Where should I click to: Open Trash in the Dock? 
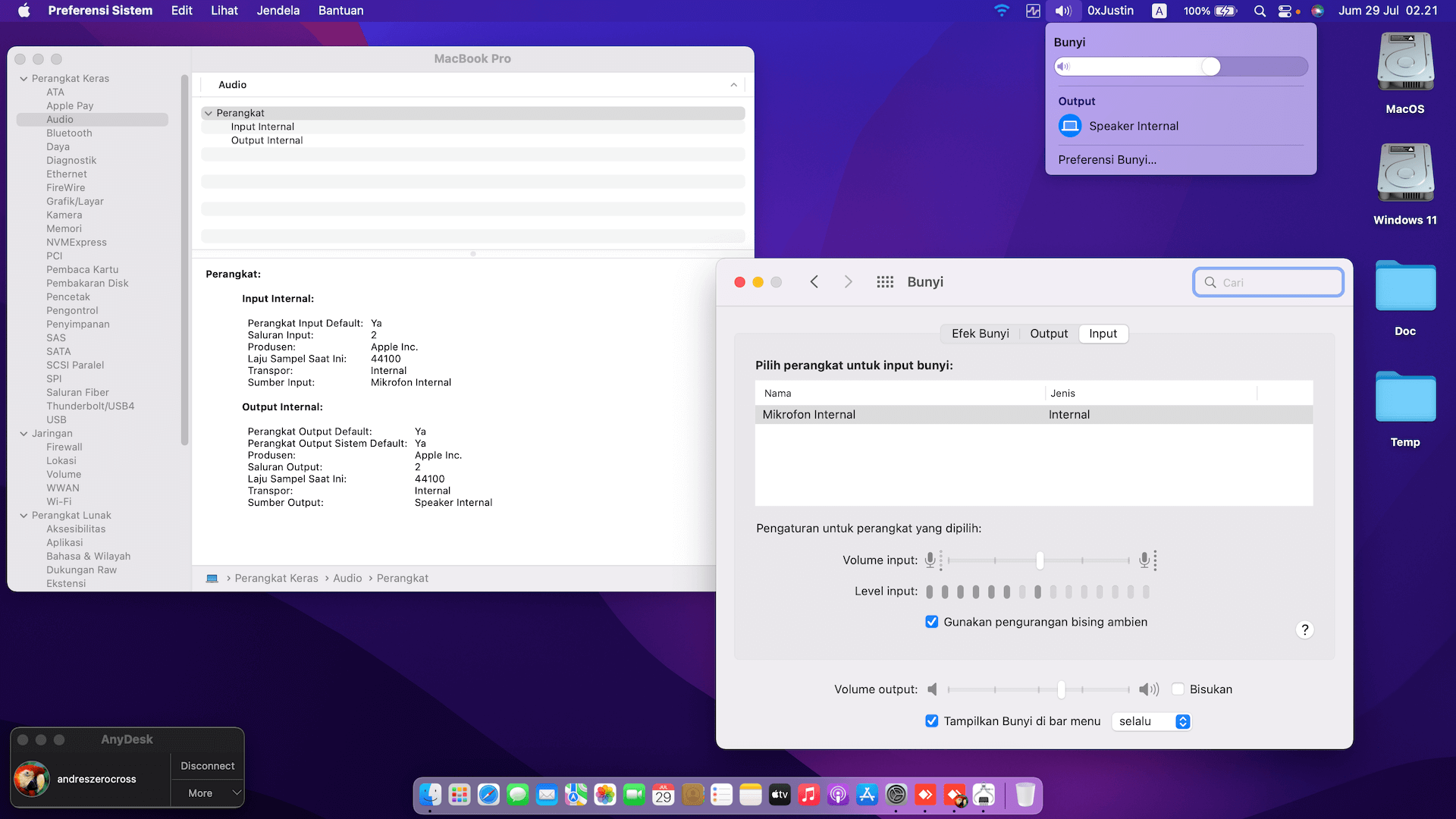pyautogui.click(x=1025, y=794)
